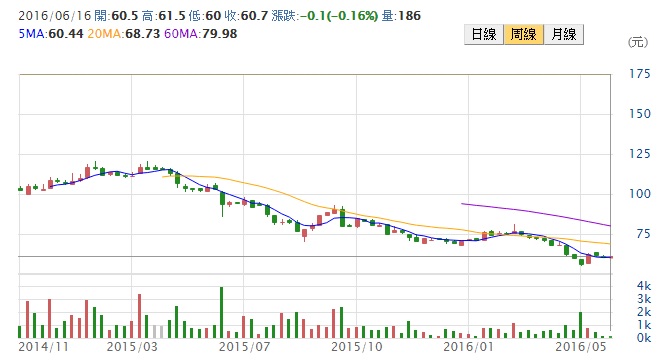
Task: Click the 2016/05 date axis label
Action: (x=581, y=346)
